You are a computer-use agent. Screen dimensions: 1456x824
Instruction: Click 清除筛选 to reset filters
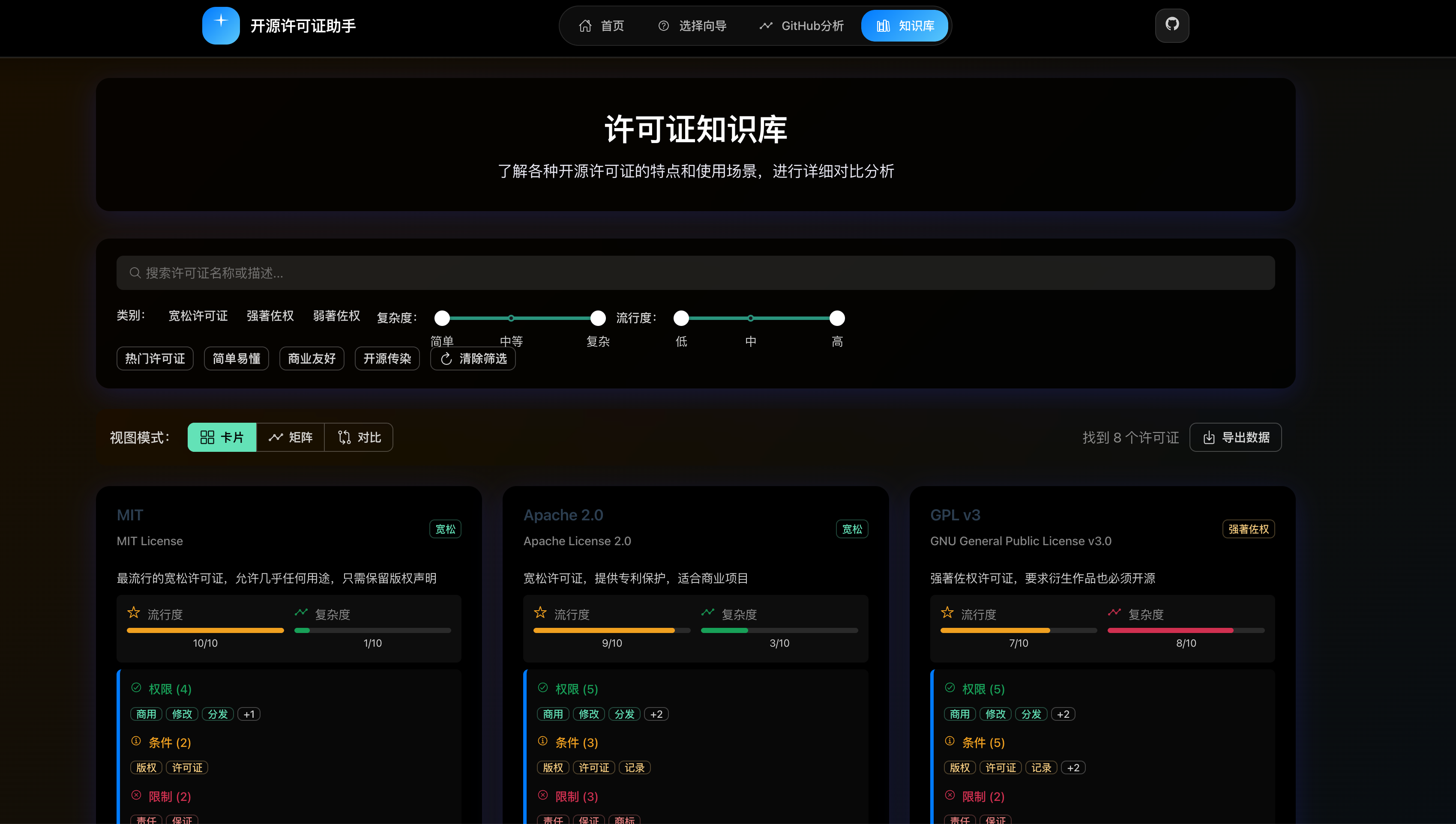[x=473, y=358]
